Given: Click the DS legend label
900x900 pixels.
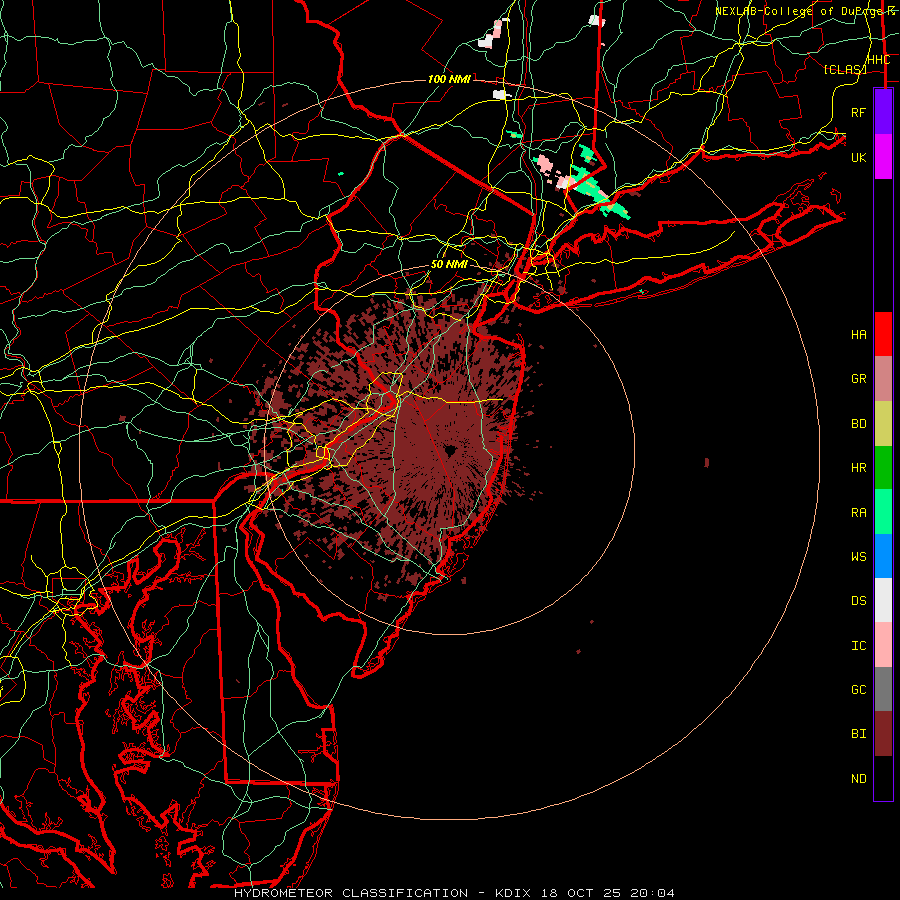Looking at the screenshot, I should click(x=859, y=601).
